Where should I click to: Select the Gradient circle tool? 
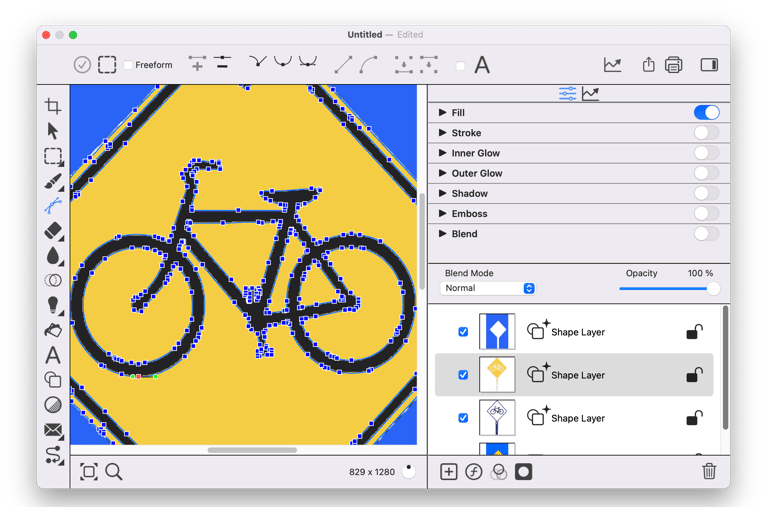(x=53, y=405)
